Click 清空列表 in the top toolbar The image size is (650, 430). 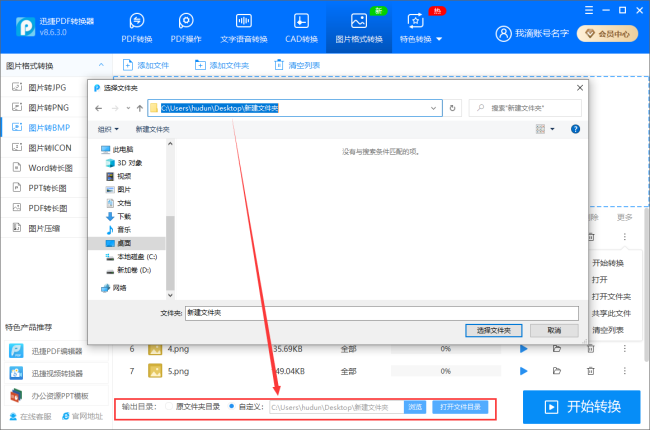pos(297,65)
